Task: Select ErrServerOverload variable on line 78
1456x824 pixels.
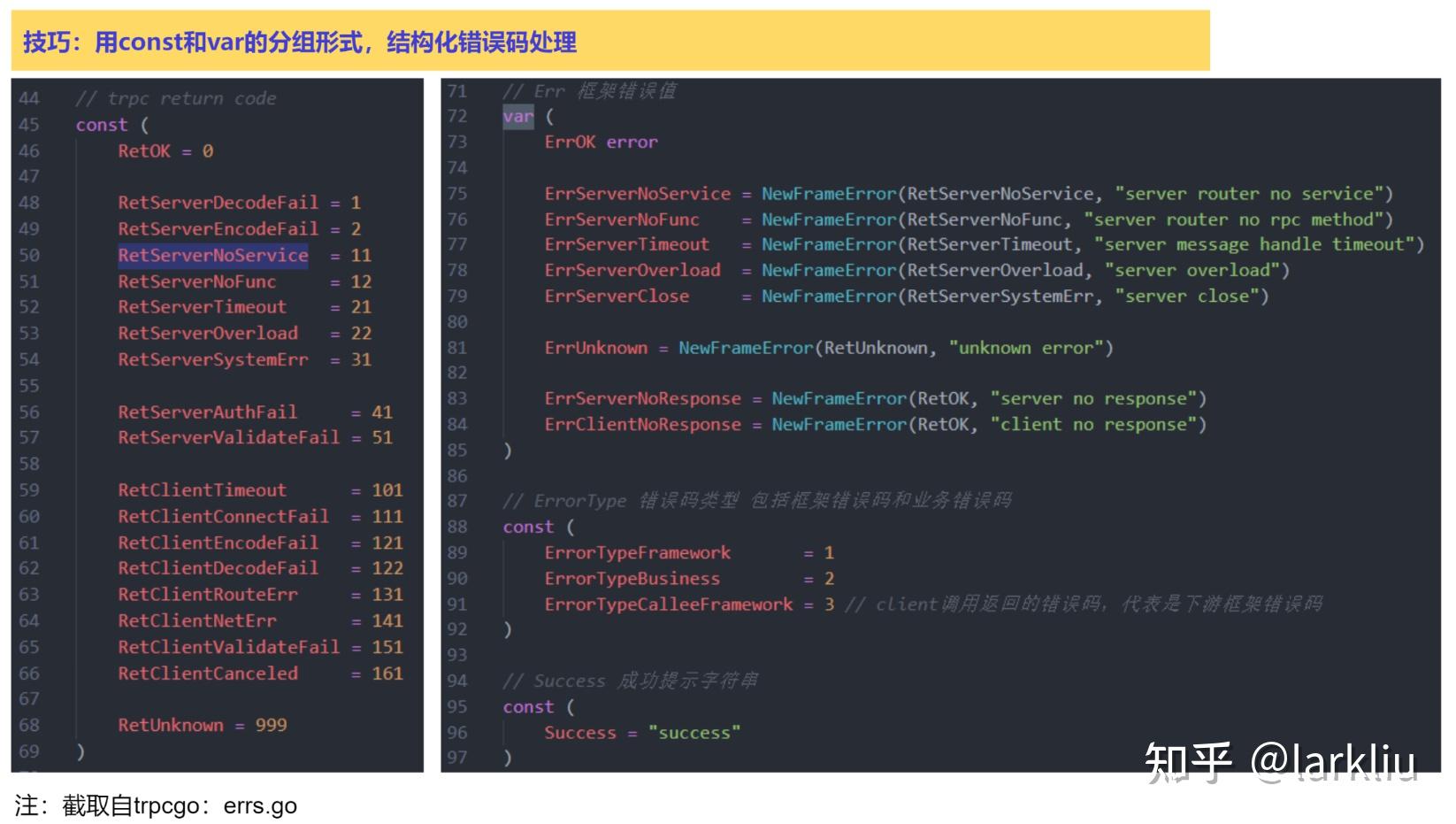Action: click(x=632, y=270)
